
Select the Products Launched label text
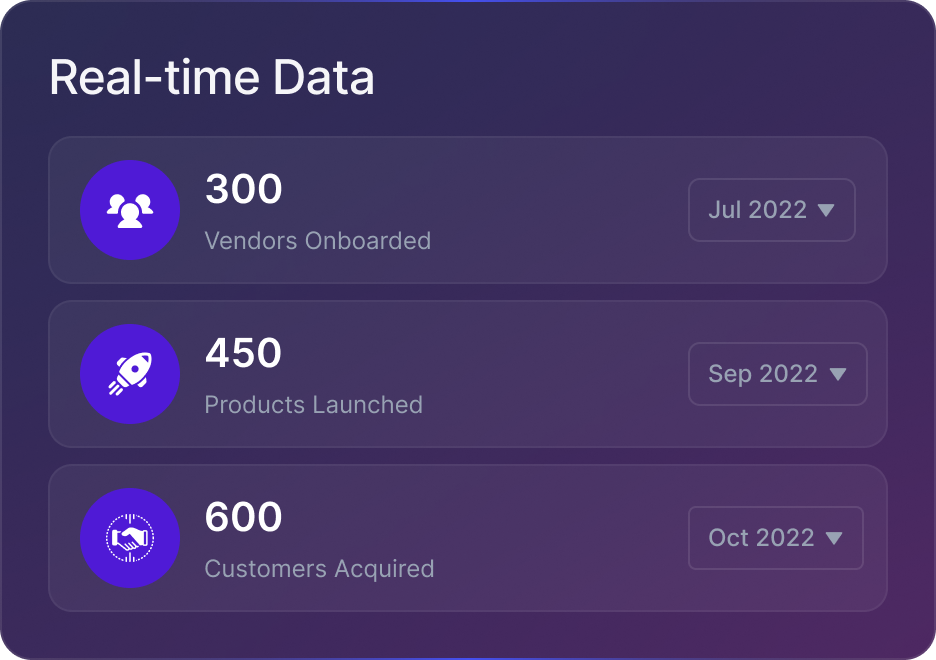314,405
